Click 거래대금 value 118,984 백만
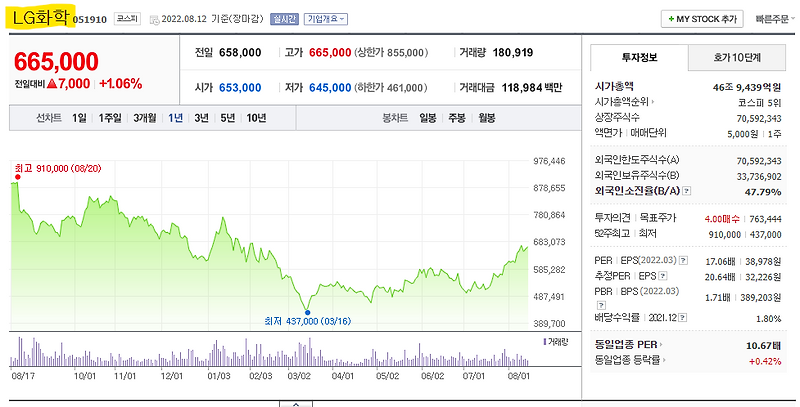The height and width of the screenshot is (407, 800). click(x=532, y=88)
